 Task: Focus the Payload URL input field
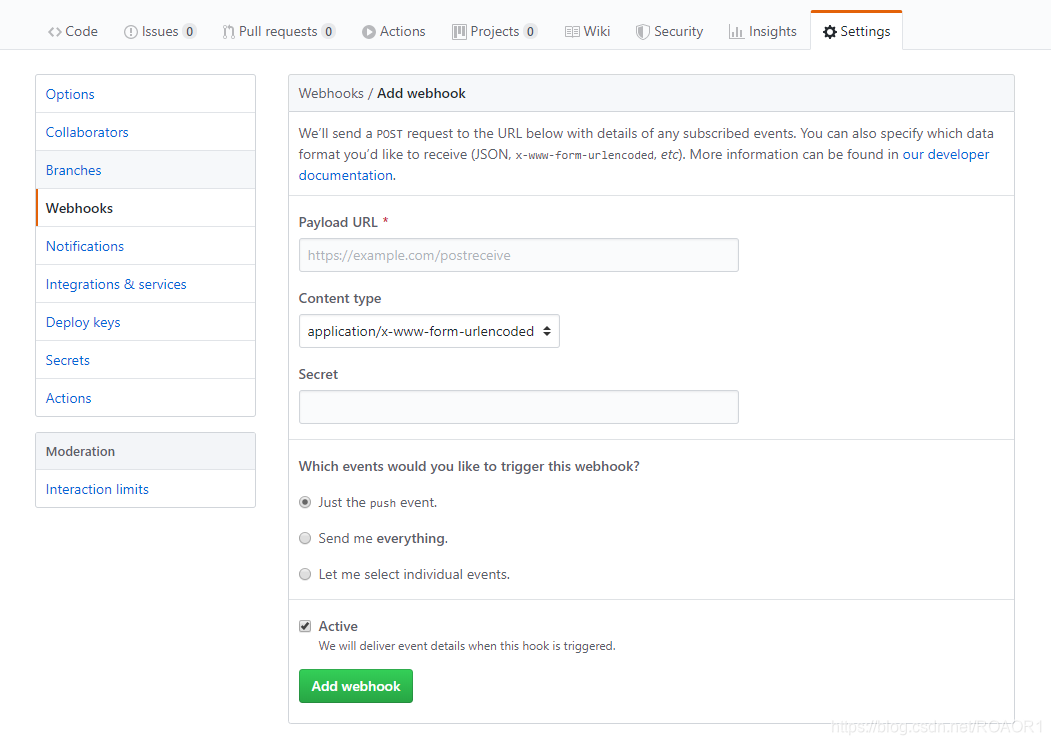pyautogui.click(x=519, y=255)
